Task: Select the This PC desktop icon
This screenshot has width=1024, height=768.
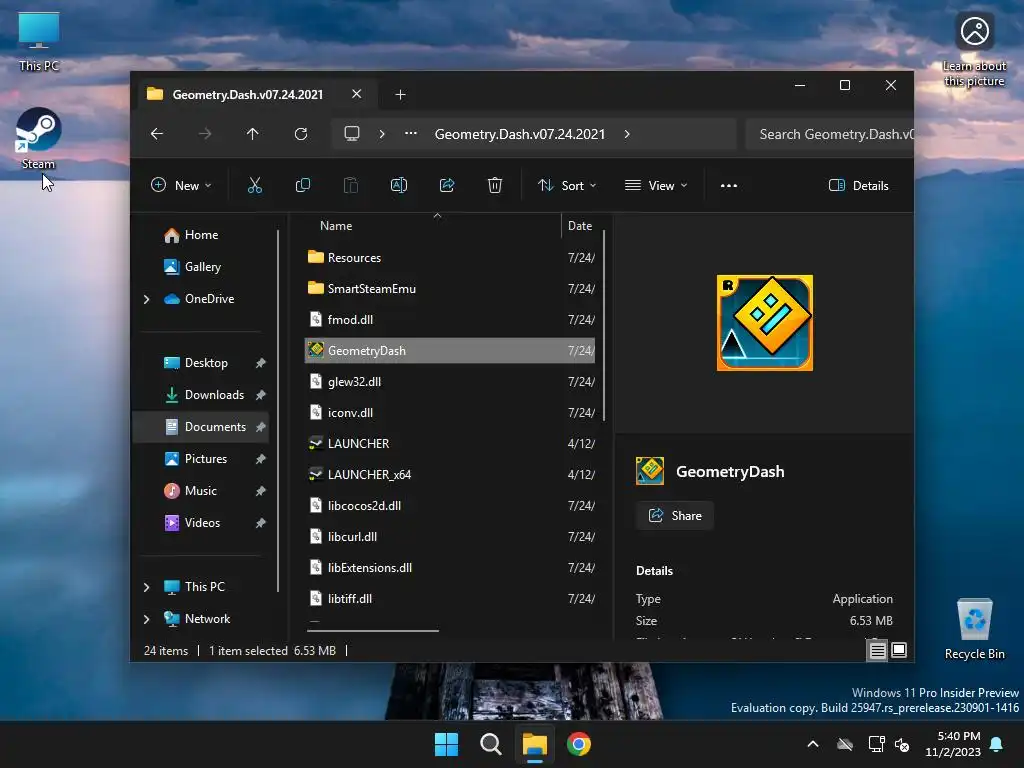Action: click(x=39, y=40)
